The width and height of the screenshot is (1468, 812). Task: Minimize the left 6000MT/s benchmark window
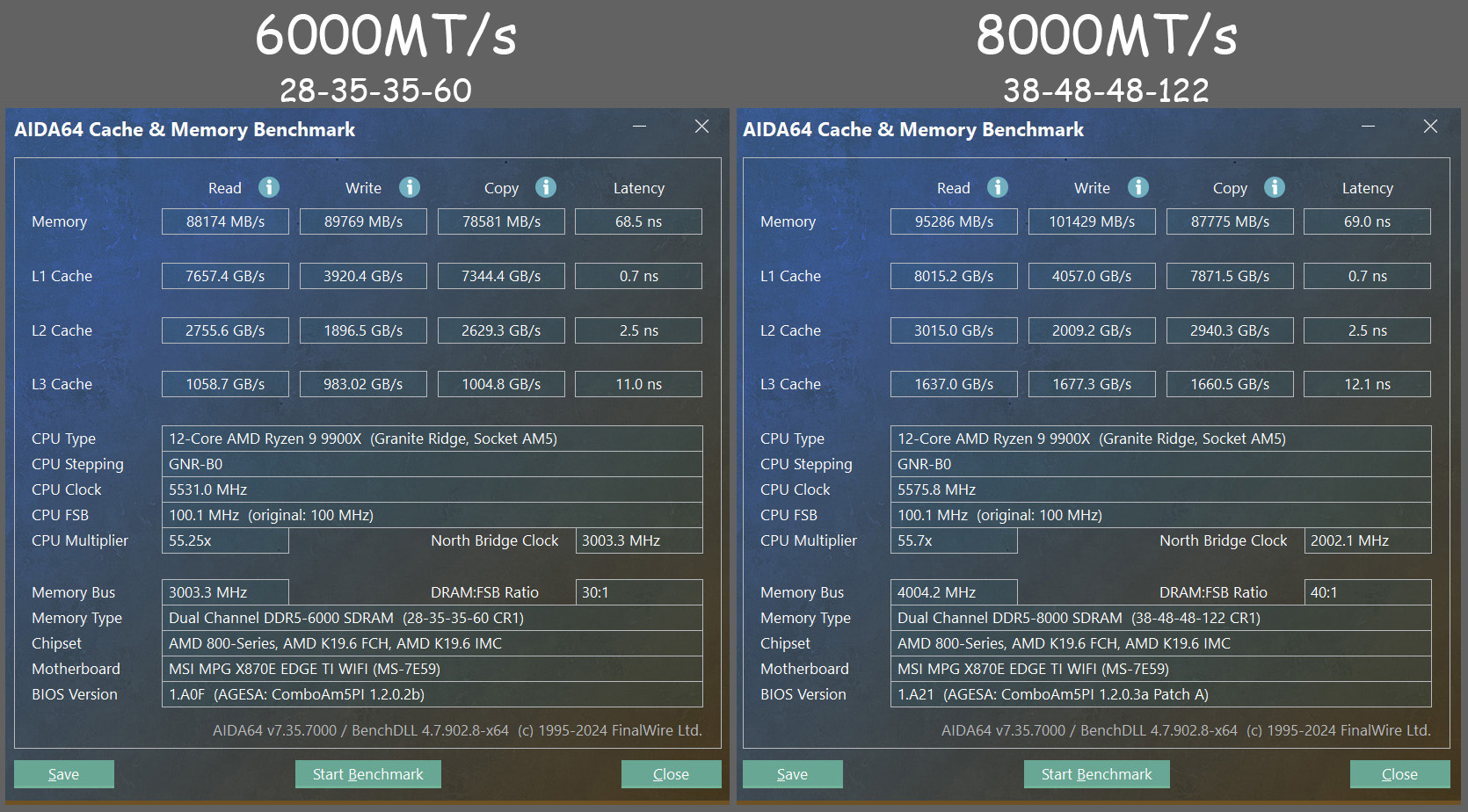click(640, 127)
